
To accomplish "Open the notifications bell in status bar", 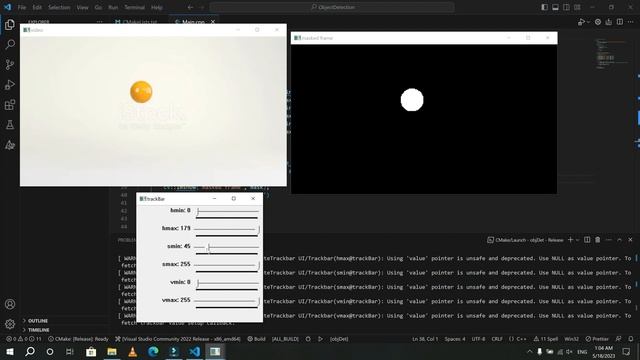I will click(x=631, y=339).
